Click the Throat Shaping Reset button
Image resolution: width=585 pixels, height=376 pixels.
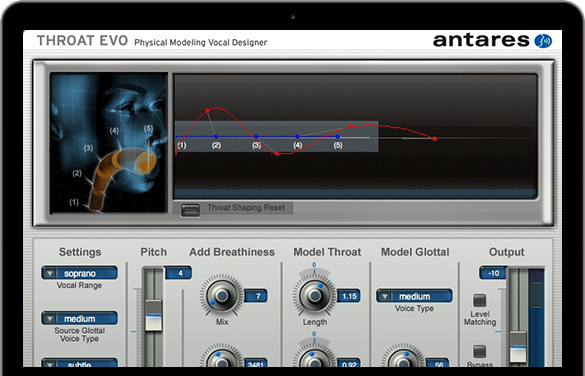(x=190, y=210)
